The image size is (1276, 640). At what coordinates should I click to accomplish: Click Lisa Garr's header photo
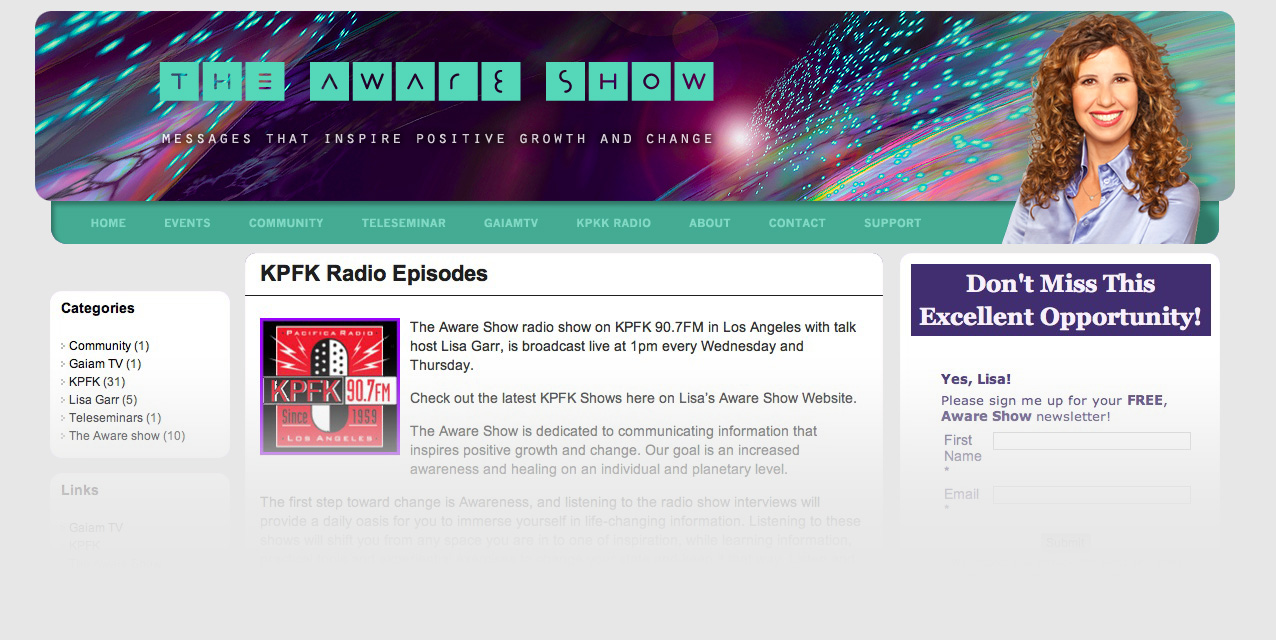click(x=1105, y=130)
